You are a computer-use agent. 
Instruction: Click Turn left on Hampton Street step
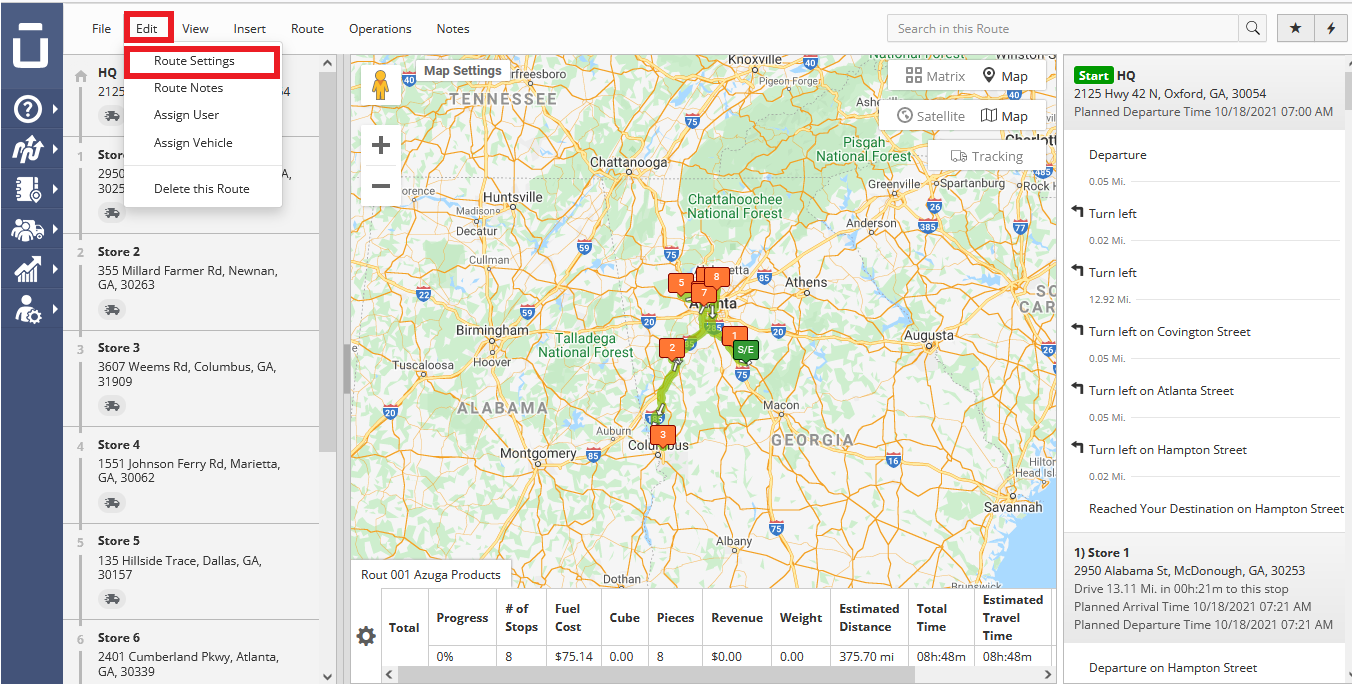tap(1168, 450)
